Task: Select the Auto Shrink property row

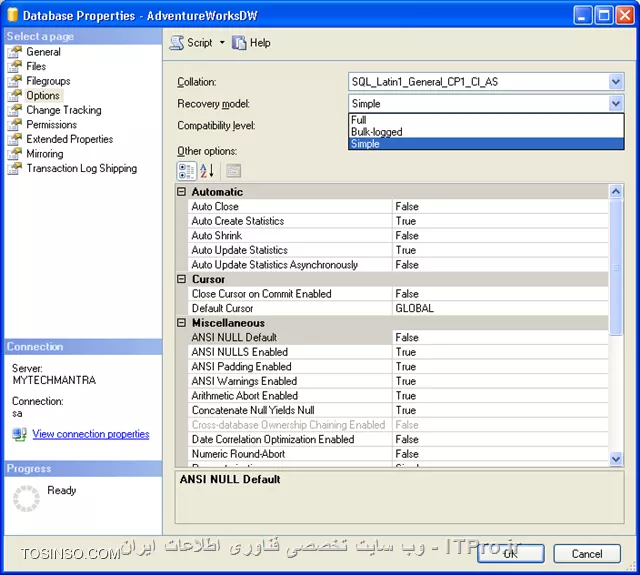Action: click(x=398, y=235)
